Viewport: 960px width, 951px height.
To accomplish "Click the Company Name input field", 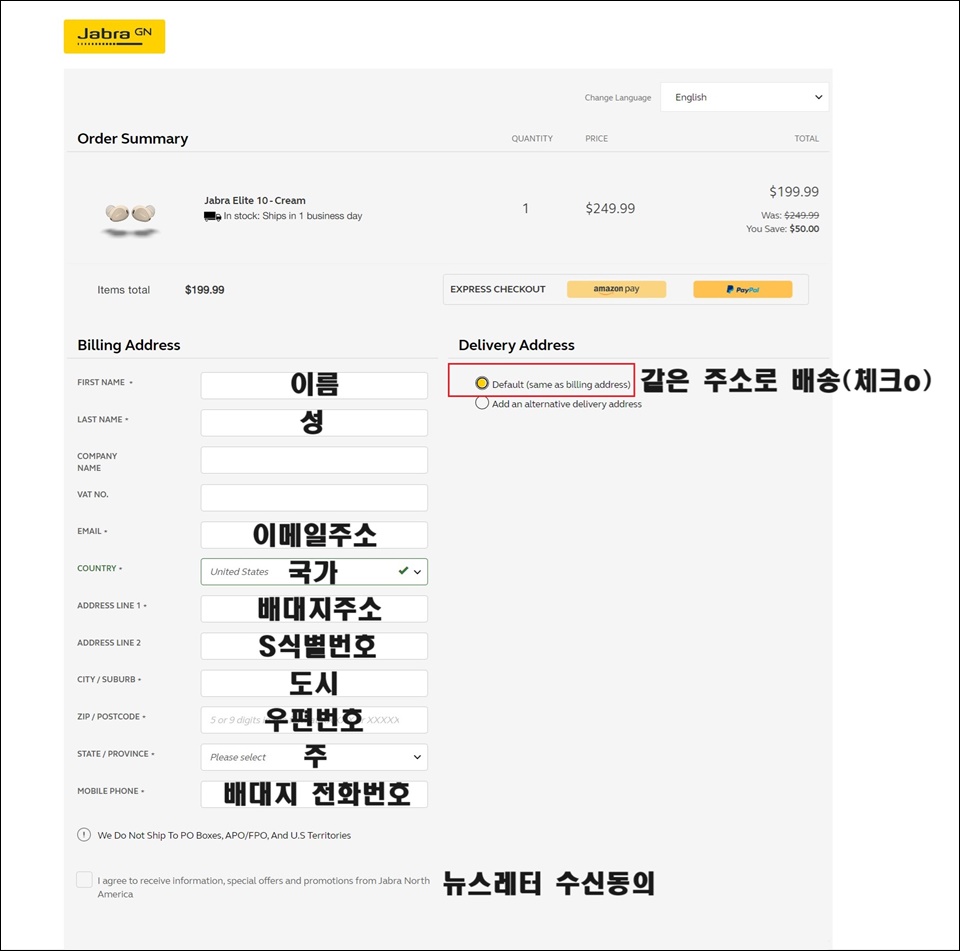I will (x=314, y=460).
